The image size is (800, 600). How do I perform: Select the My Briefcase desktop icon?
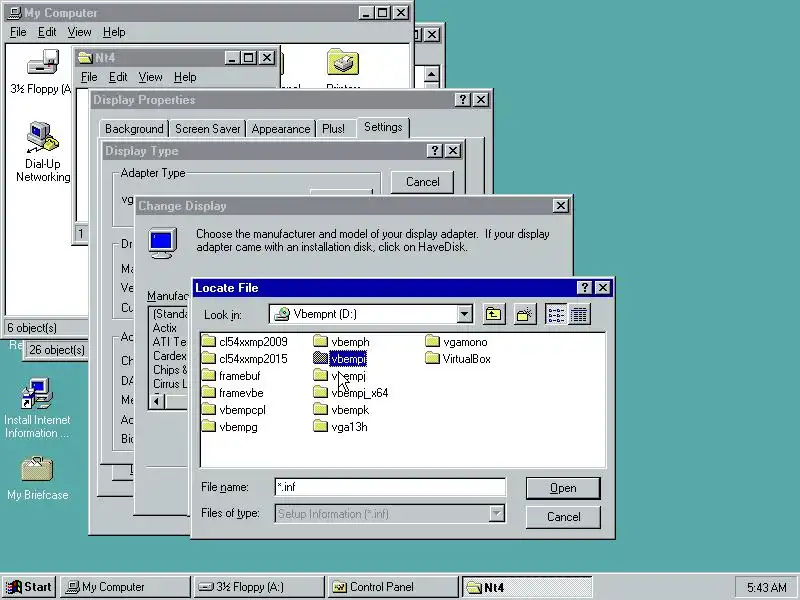37,478
